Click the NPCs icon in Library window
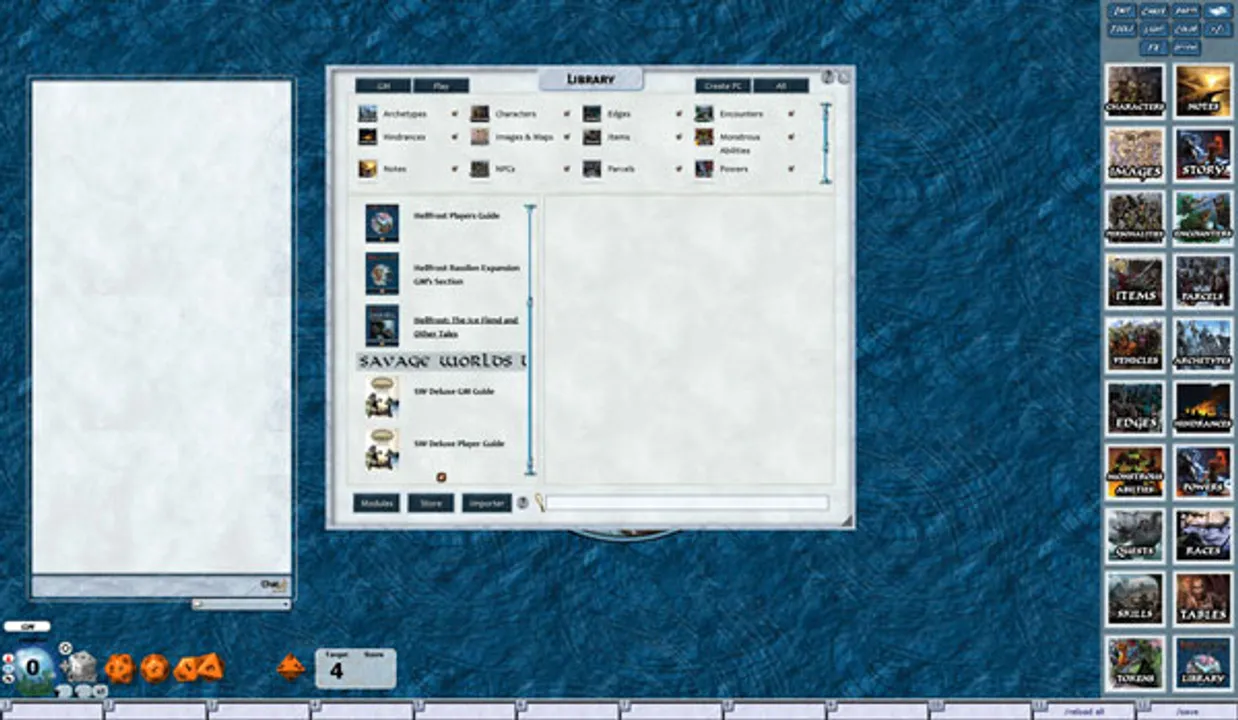The height and width of the screenshot is (720, 1238). 480,169
